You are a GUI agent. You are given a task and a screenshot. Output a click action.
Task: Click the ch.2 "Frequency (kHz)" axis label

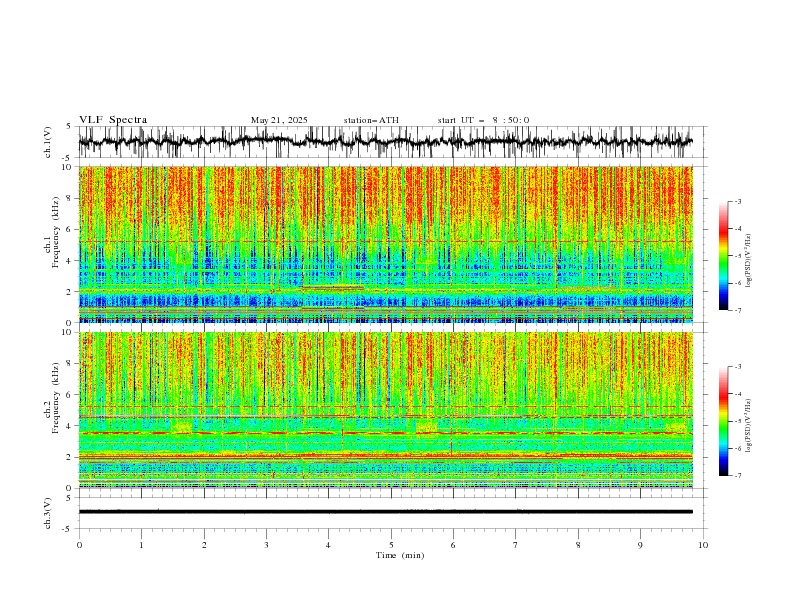56,398
